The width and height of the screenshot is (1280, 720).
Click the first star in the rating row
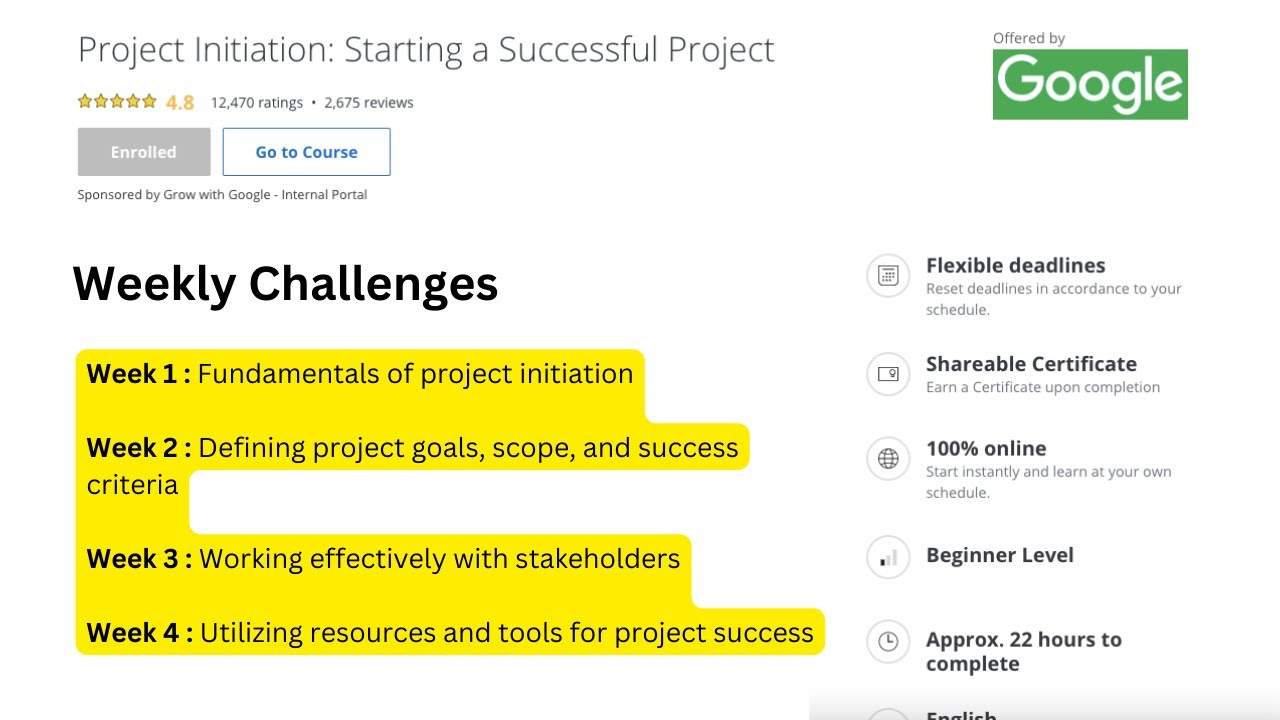point(84,101)
